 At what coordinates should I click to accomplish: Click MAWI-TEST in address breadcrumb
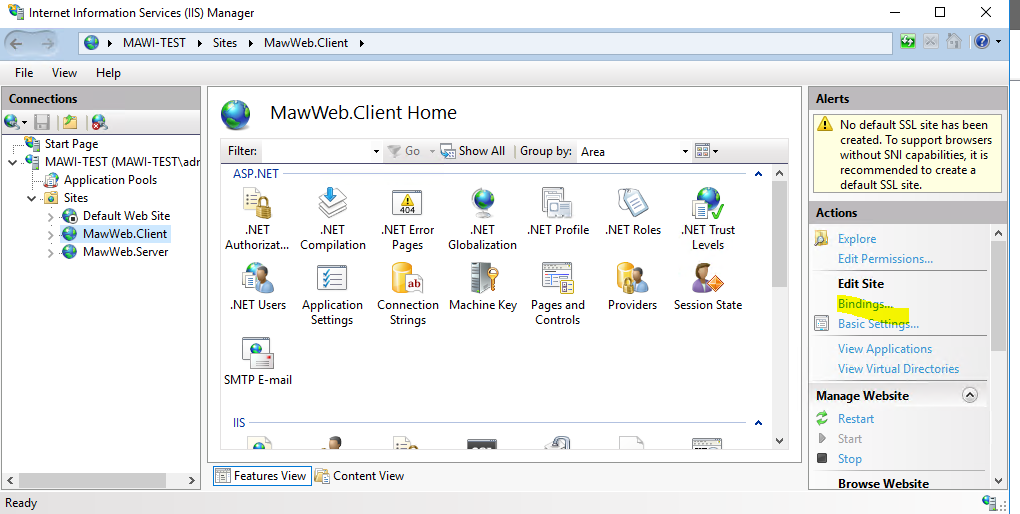tap(154, 43)
